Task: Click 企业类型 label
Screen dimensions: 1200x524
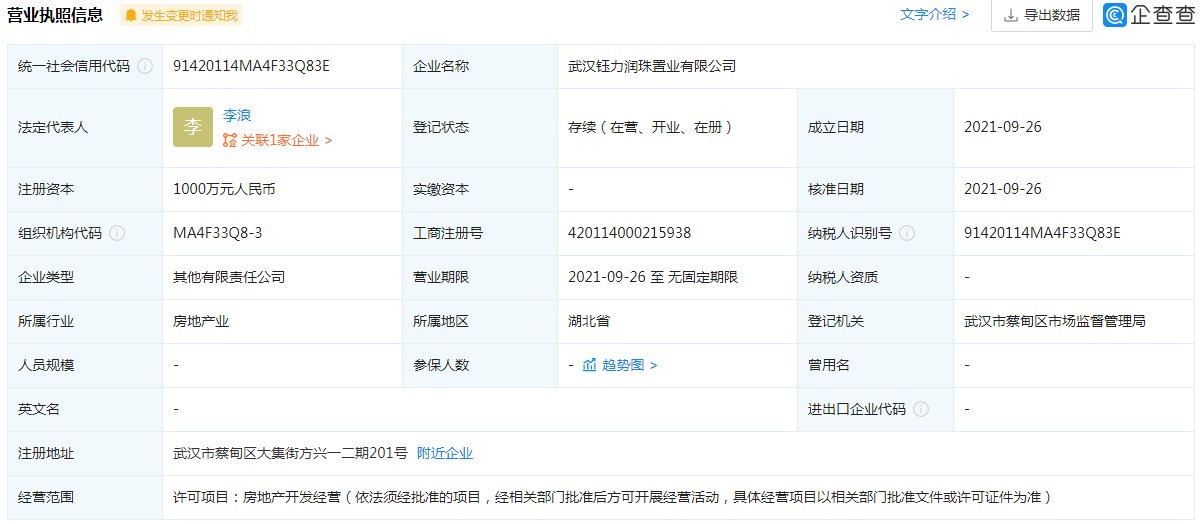Action: 46,277
